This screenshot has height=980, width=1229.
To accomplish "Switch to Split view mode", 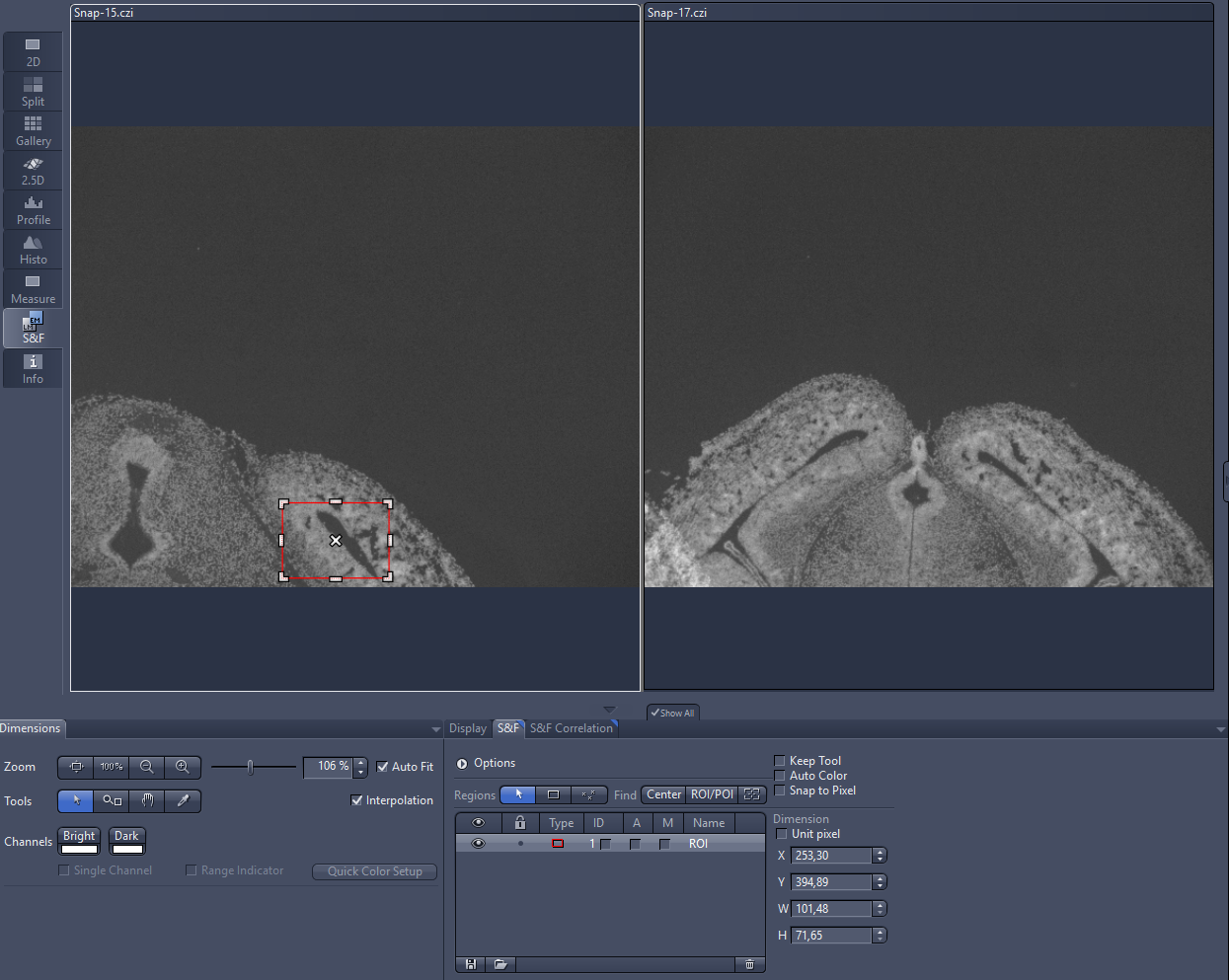I will [32, 91].
